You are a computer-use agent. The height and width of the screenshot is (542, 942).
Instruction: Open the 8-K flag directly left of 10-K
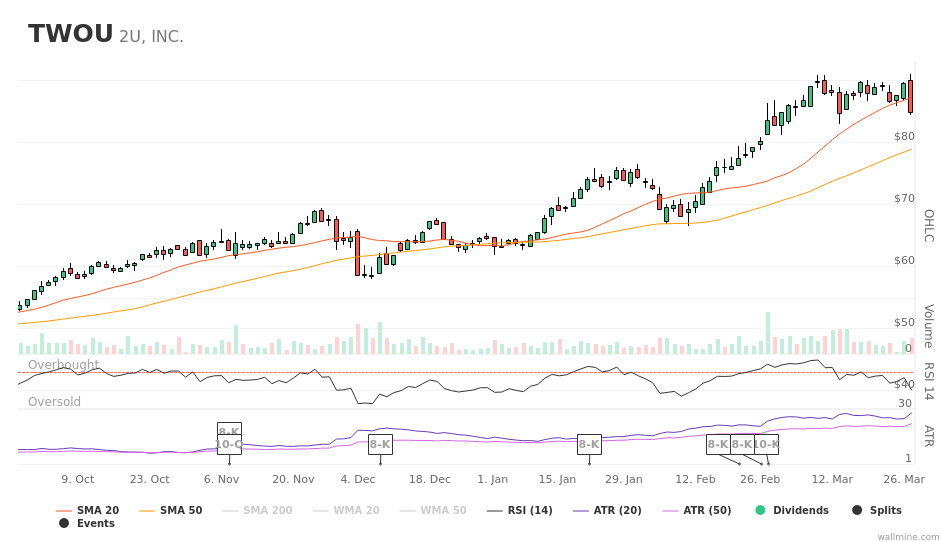tap(743, 445)
